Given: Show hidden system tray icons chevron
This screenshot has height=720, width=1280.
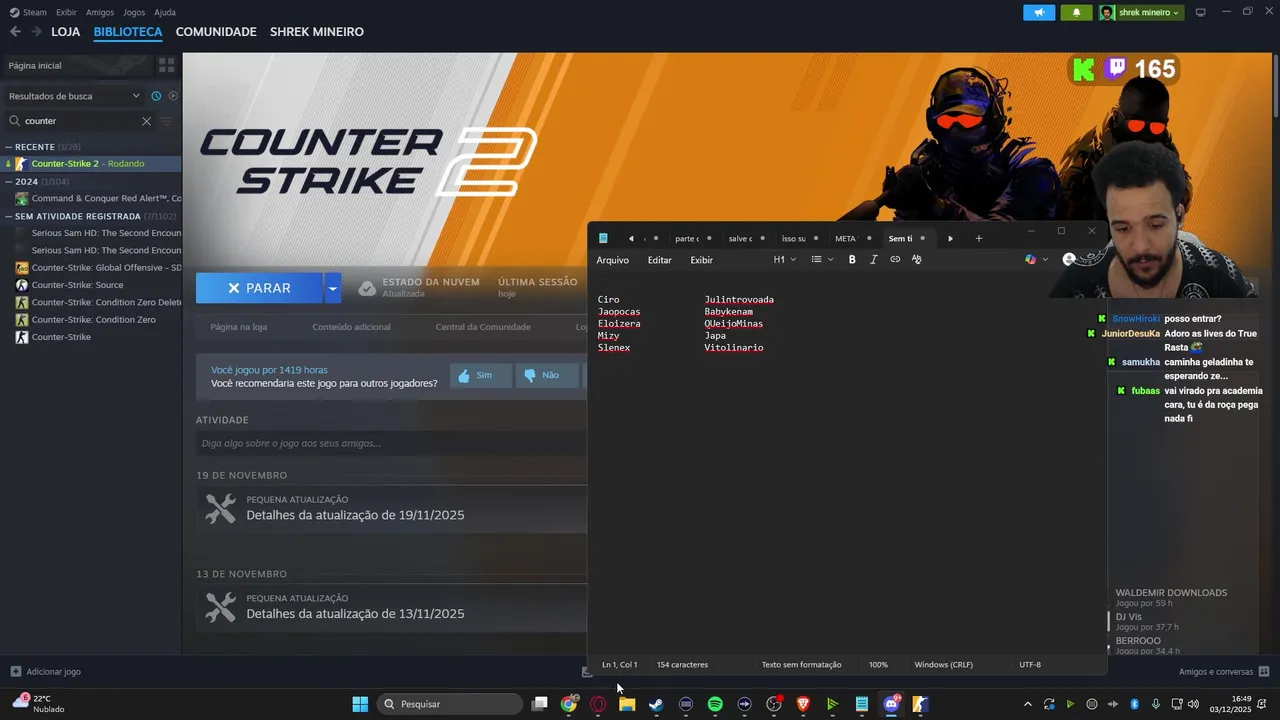Looking at the screenshot, I should (1028, 704).
